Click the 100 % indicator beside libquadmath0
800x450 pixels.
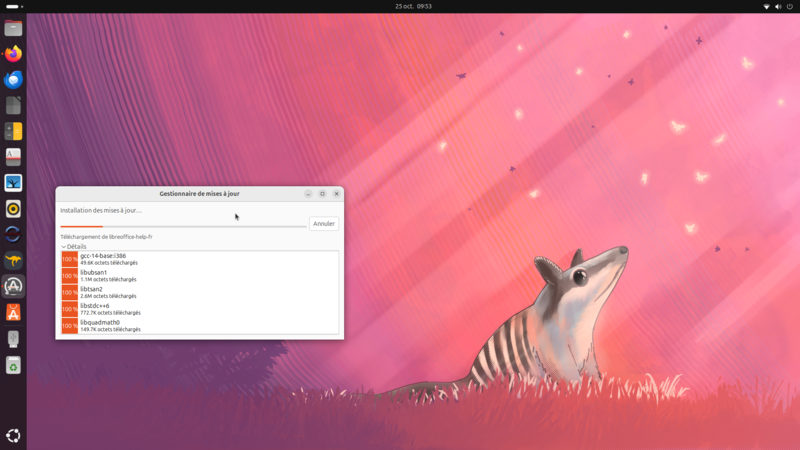(70, 326)
